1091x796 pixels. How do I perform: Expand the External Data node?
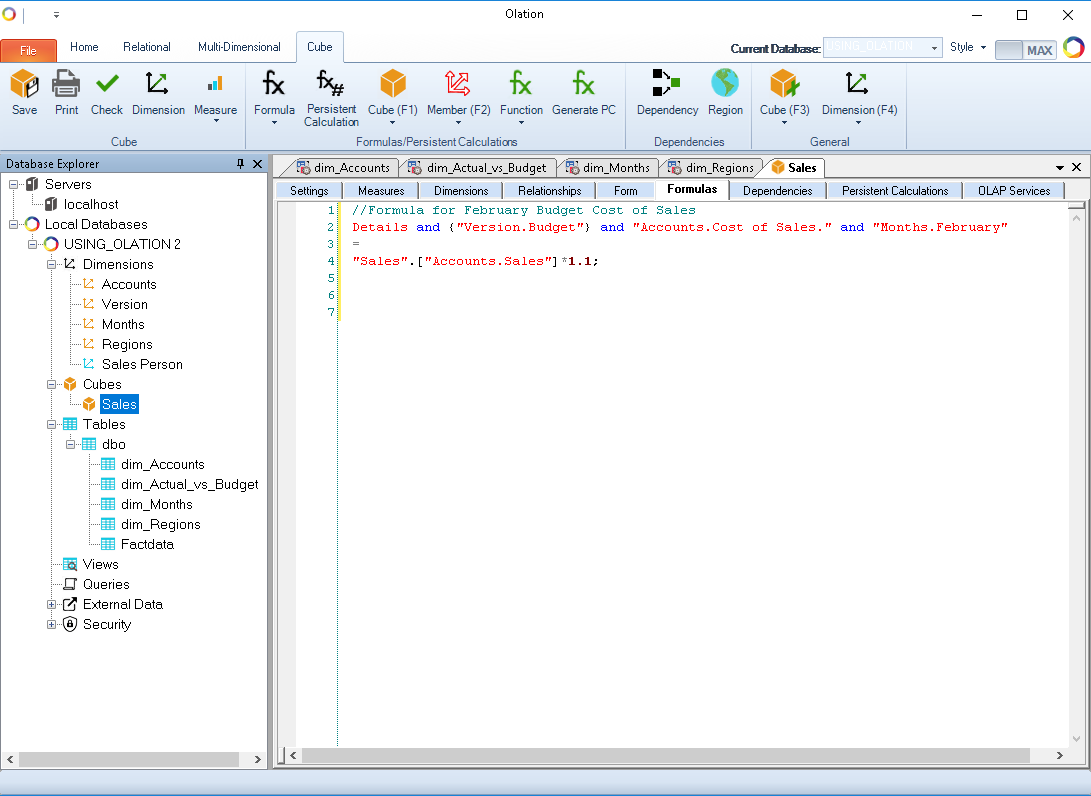click(51, 605)
